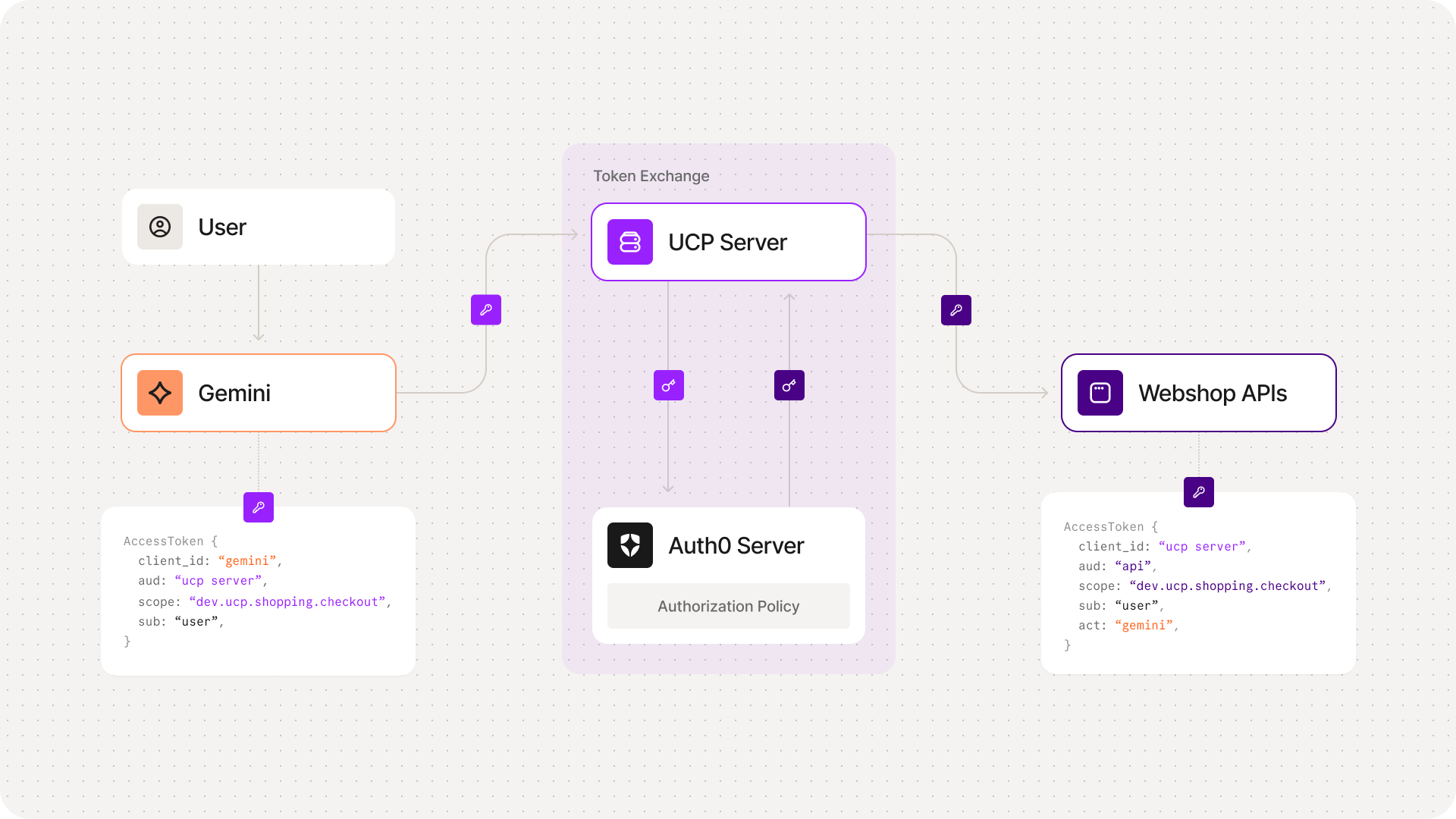Click sub "user" line in right token

point(1122,606)
